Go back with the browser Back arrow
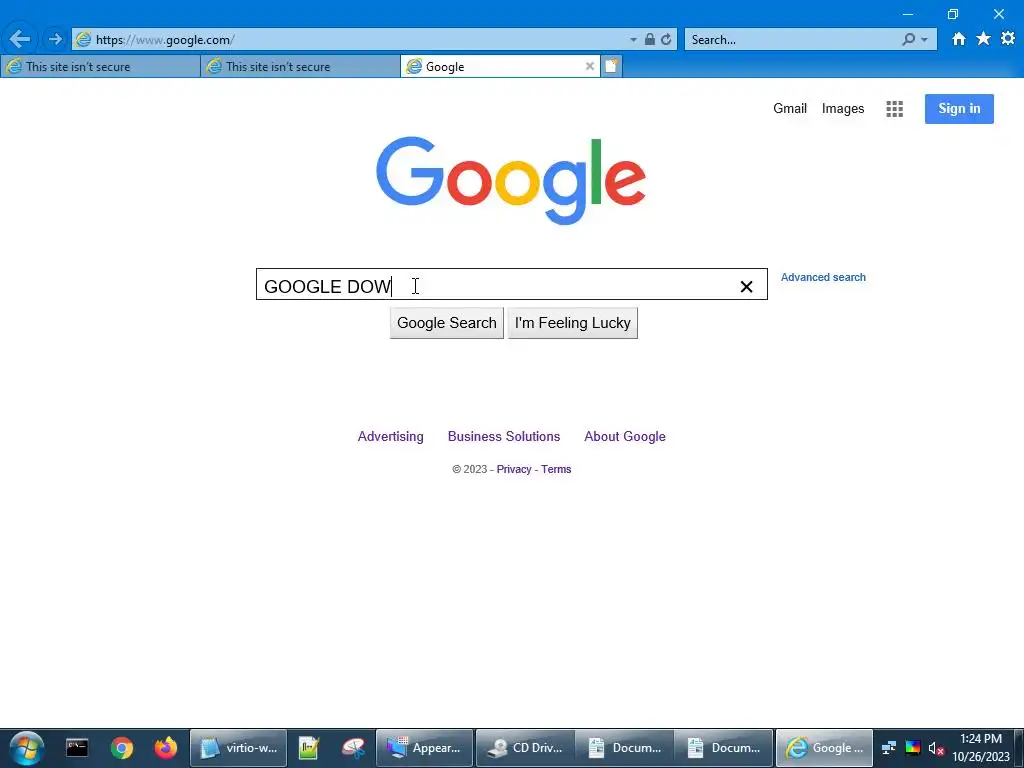 (20, 39)
